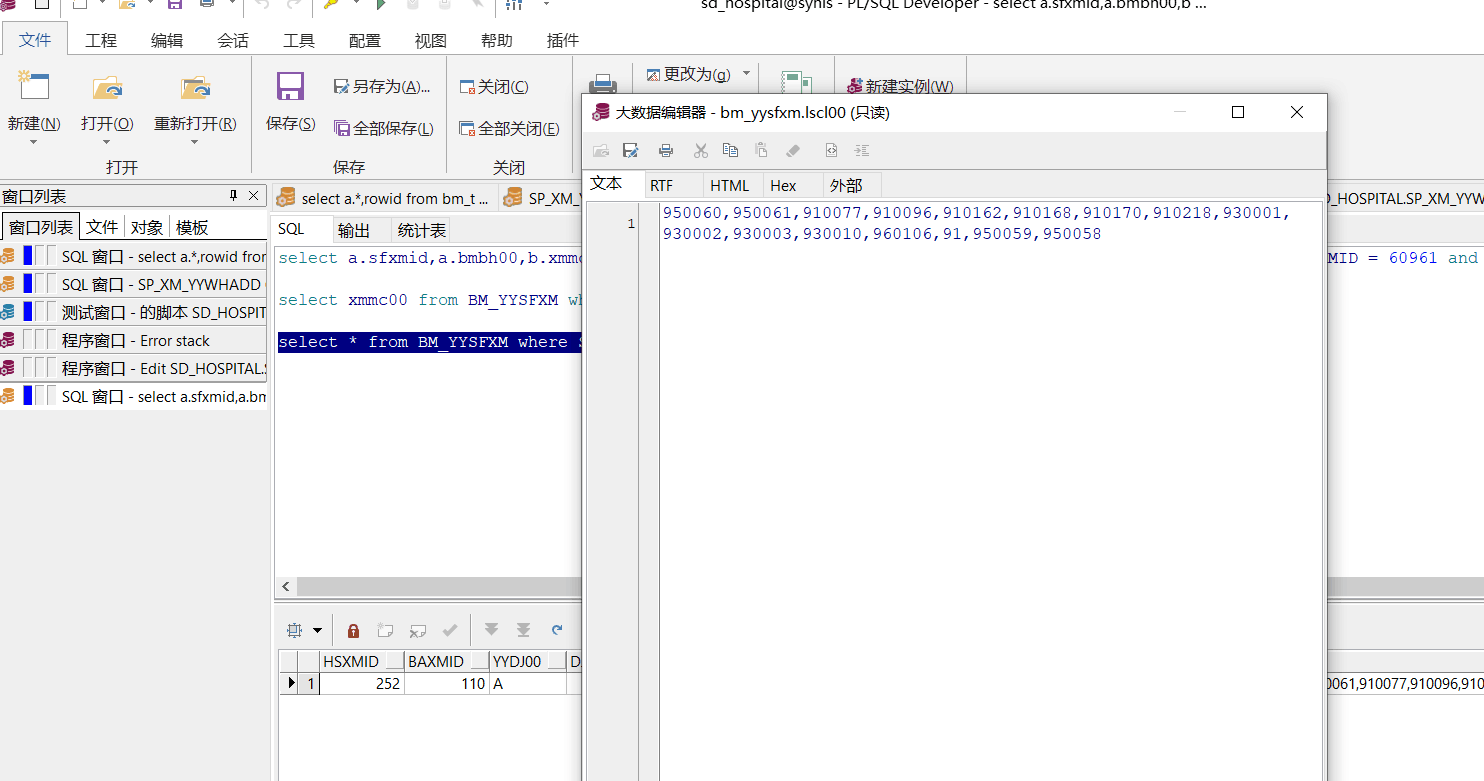Viewport: 1484px width, 781px height.
Task: Open the 工具 ribbon tab
Action: pos(299,40)
